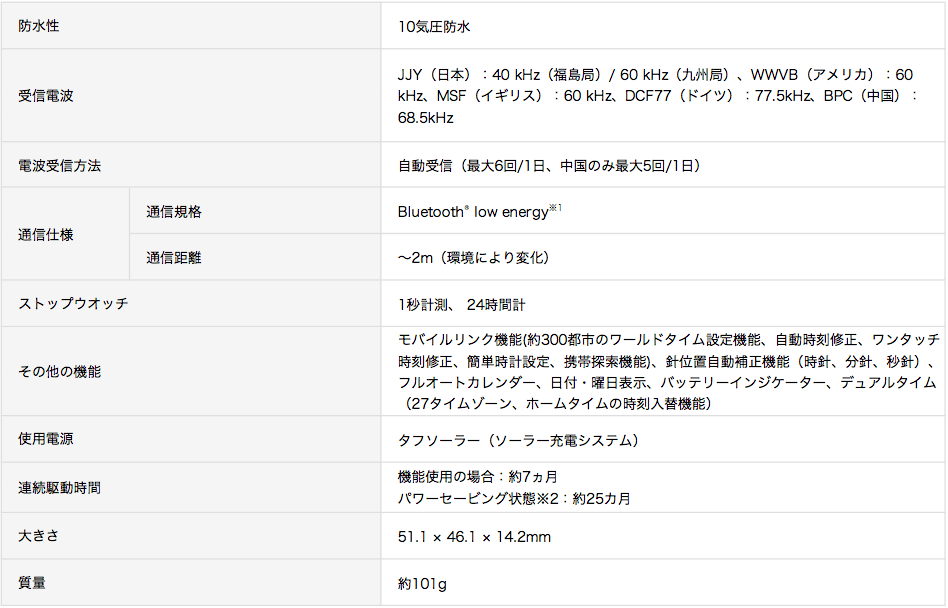The image size is (948, 608).
Task: Click the ストップウオッチ row label
Action: coord(73,303)
